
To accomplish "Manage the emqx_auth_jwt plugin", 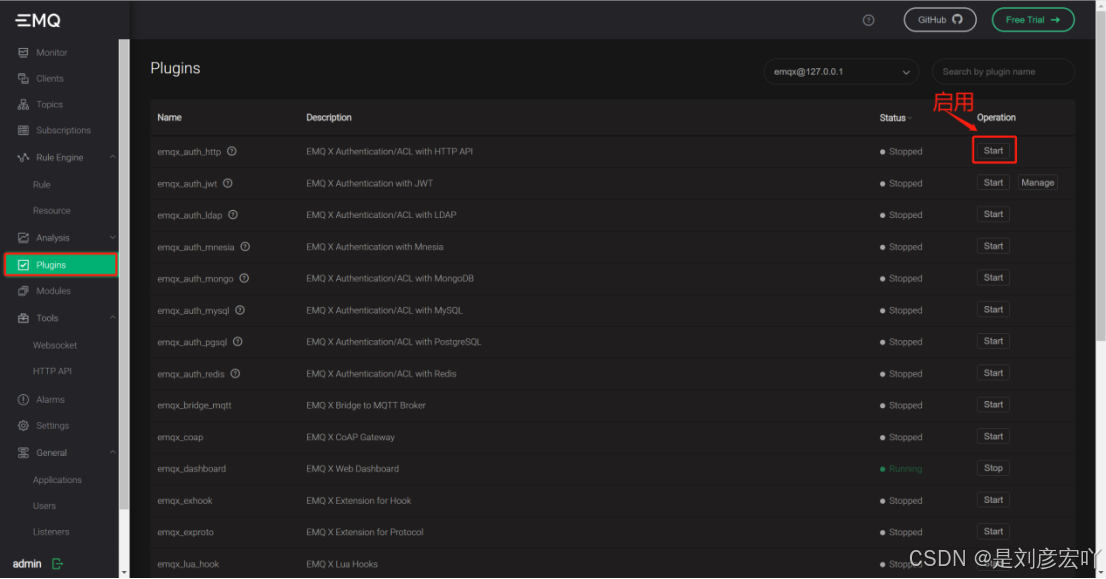I will pyautogui.click(x=1038, y=183).
